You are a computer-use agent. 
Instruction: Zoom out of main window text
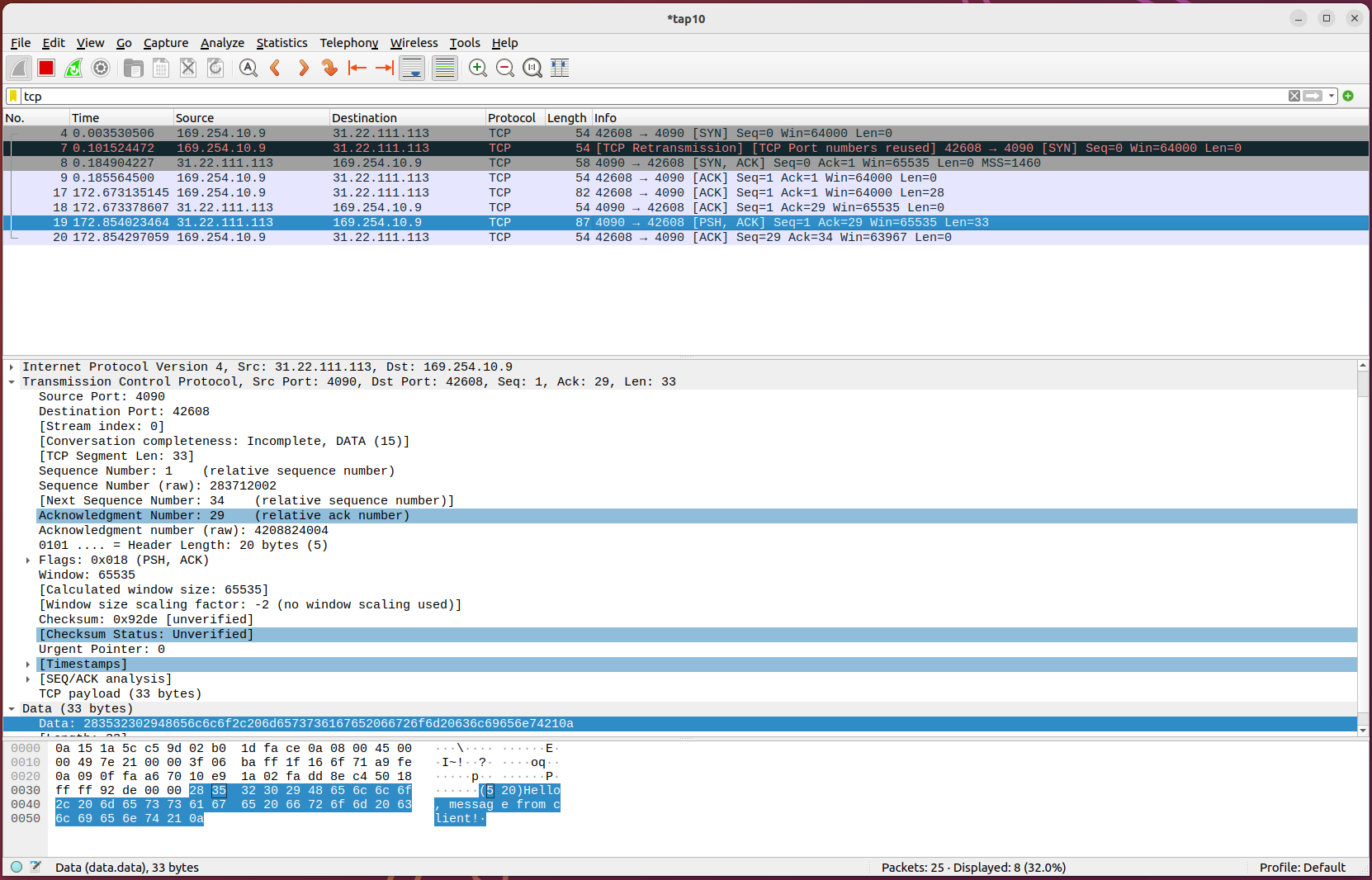pyautogui.click(x=505, y=68)
